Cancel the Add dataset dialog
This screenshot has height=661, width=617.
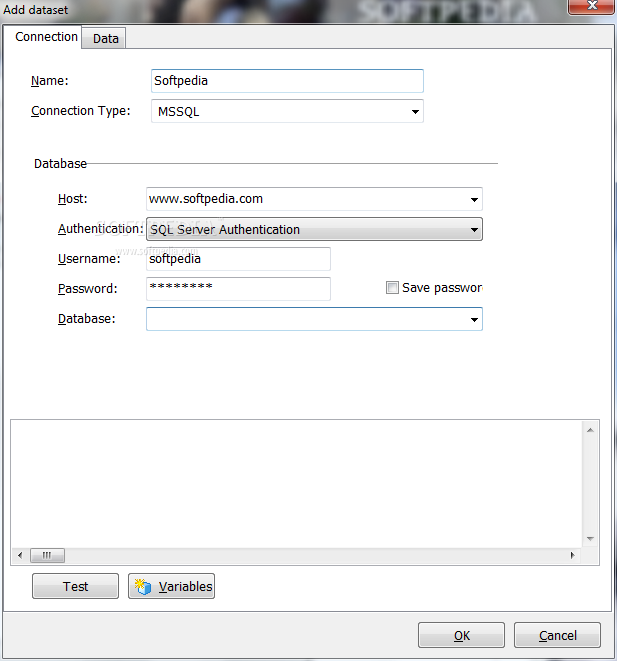coord(557,635)
